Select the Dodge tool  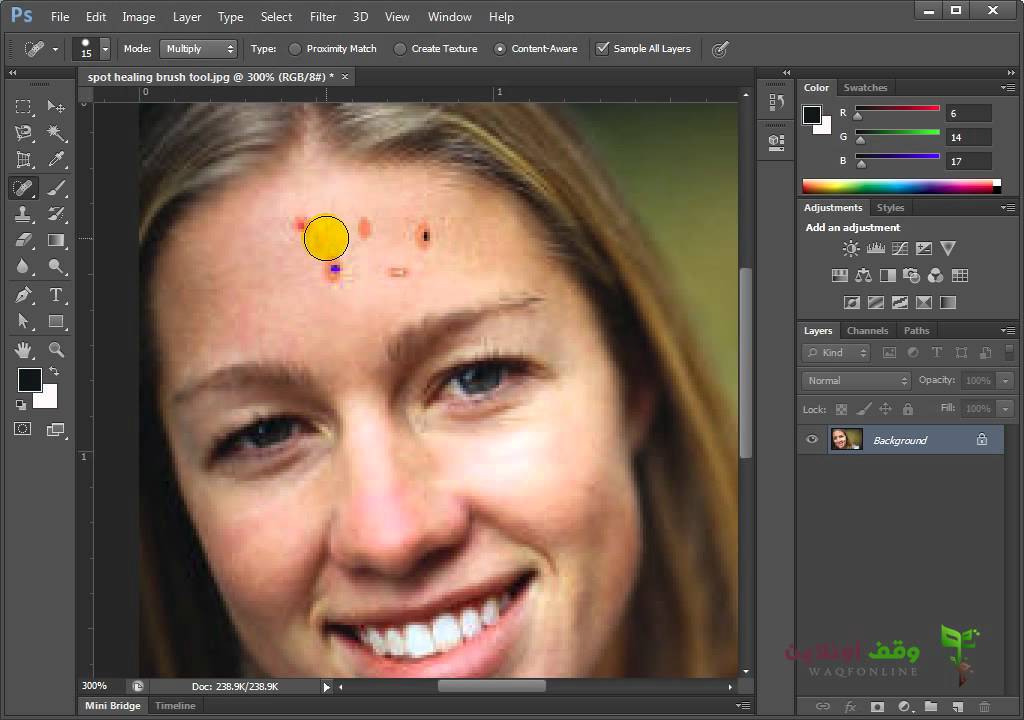coord(56,267)
